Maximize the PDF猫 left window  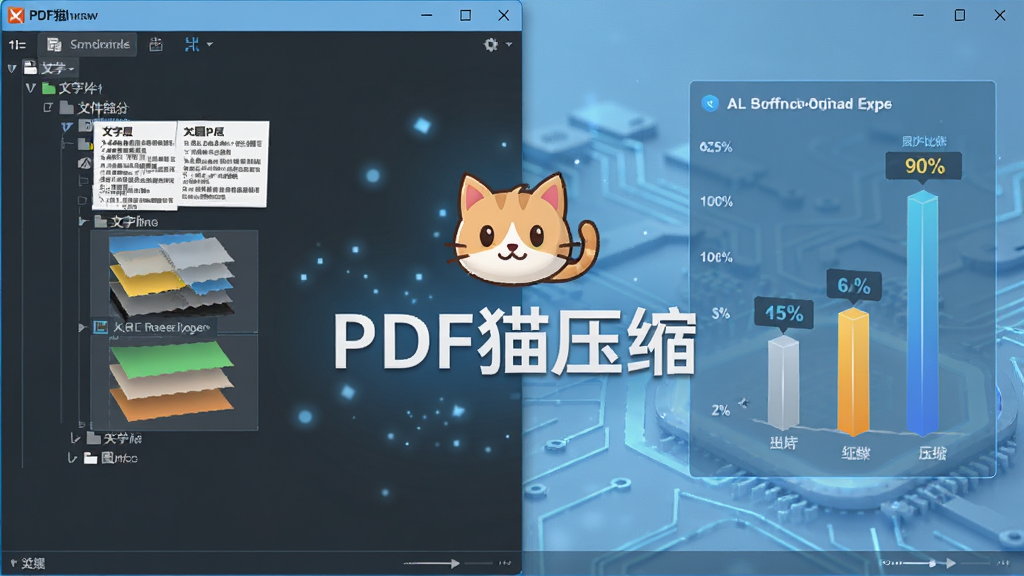(x=466, y=15)
